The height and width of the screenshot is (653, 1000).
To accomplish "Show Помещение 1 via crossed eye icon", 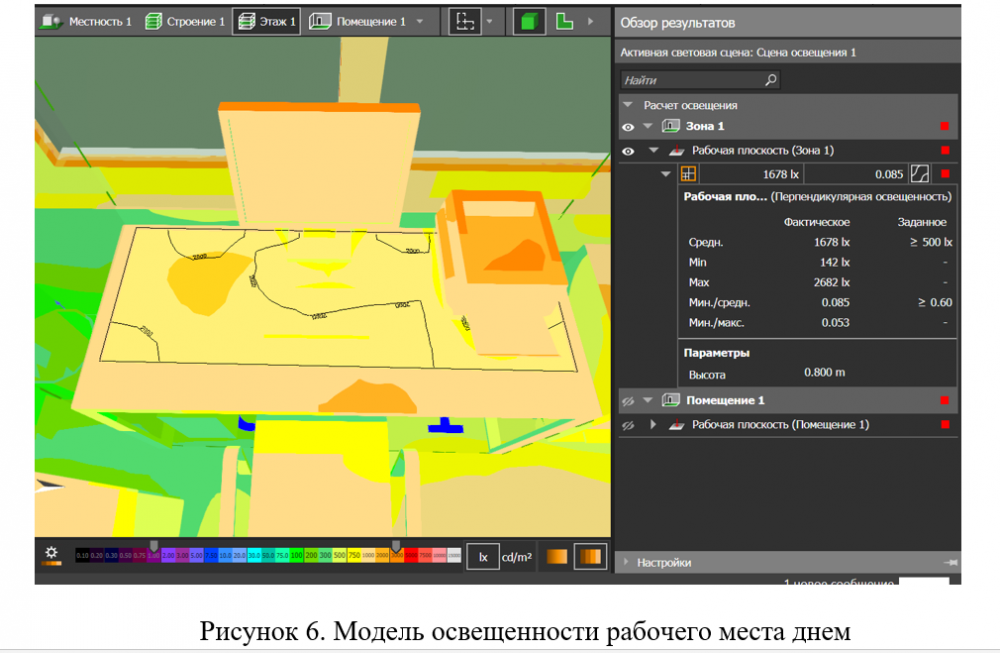I will [x=628, y=400].
